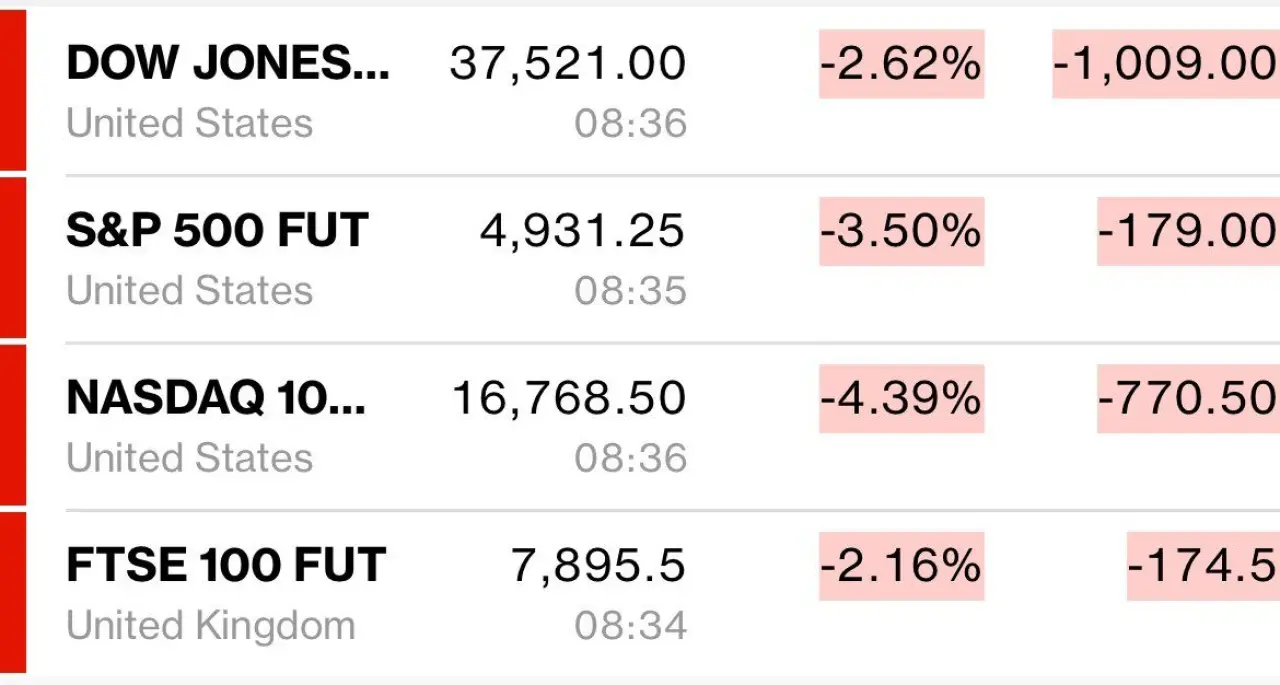This screenshot has height=685, width=1280.
Task: Click the Dow Jones price 37,521.00
Action: pos(567,64)
